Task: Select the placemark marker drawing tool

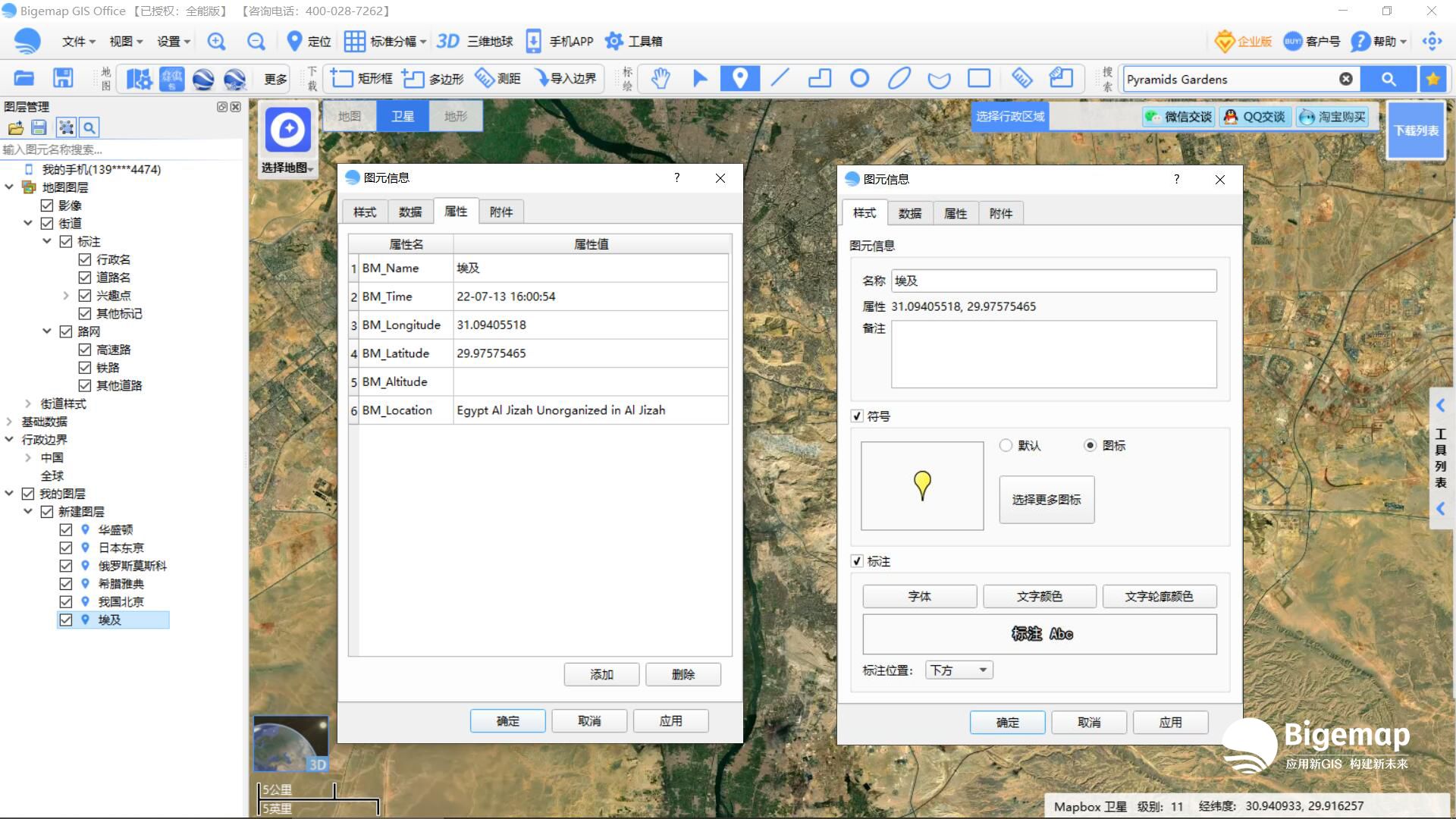Action: point(740,78)
